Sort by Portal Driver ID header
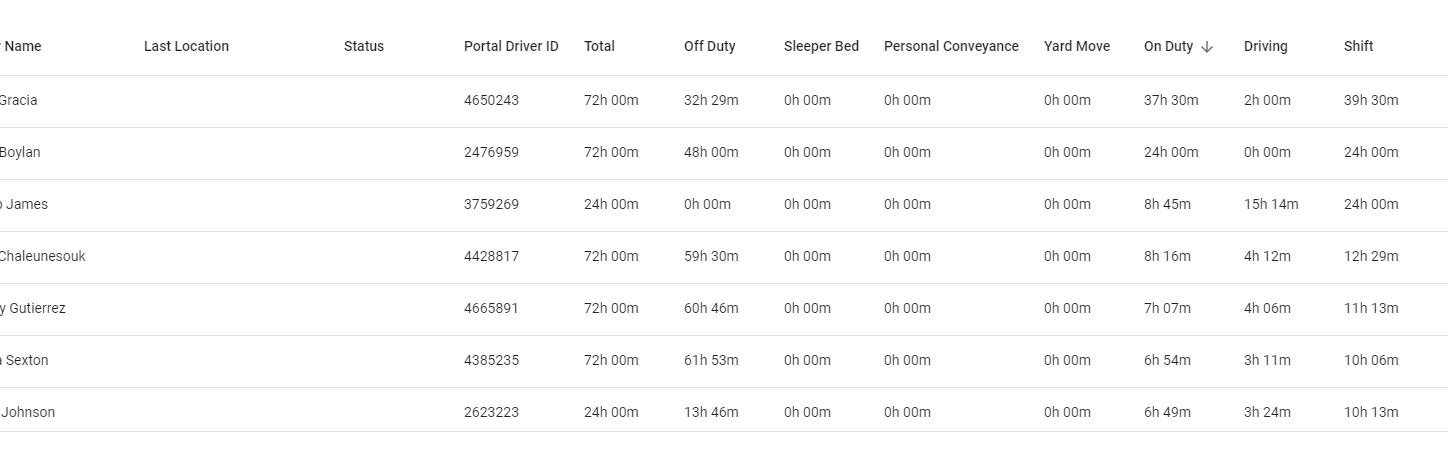 511,46
